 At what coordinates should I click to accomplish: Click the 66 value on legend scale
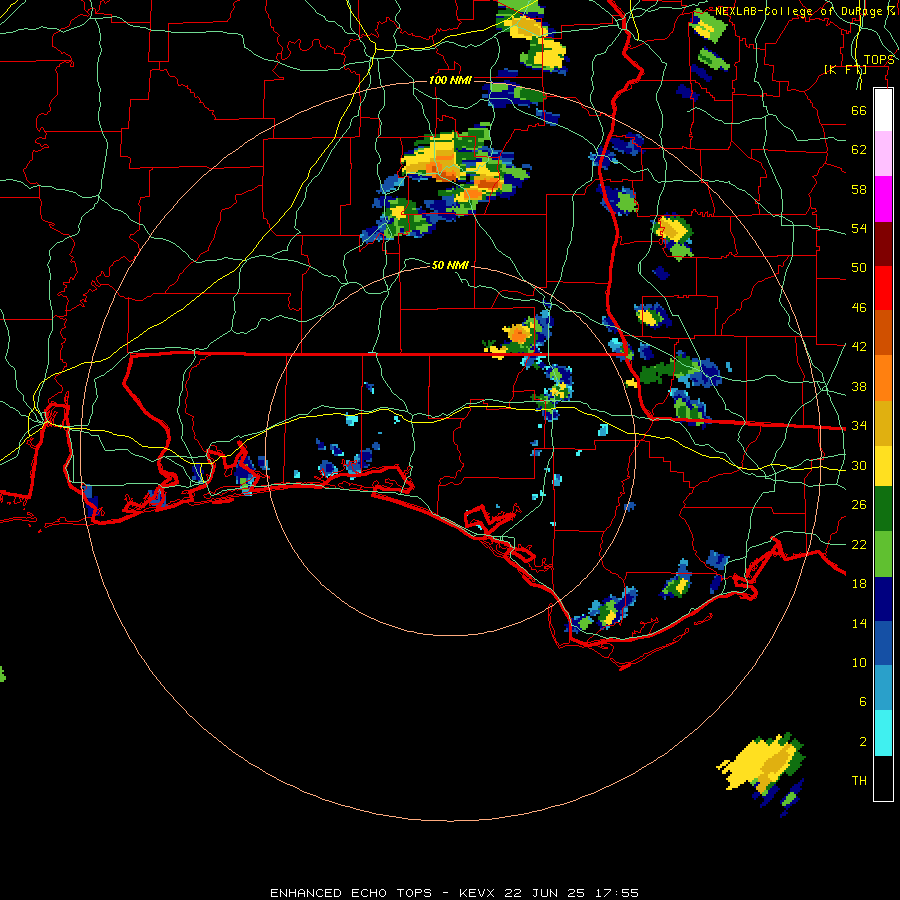(x=859, y=110)
